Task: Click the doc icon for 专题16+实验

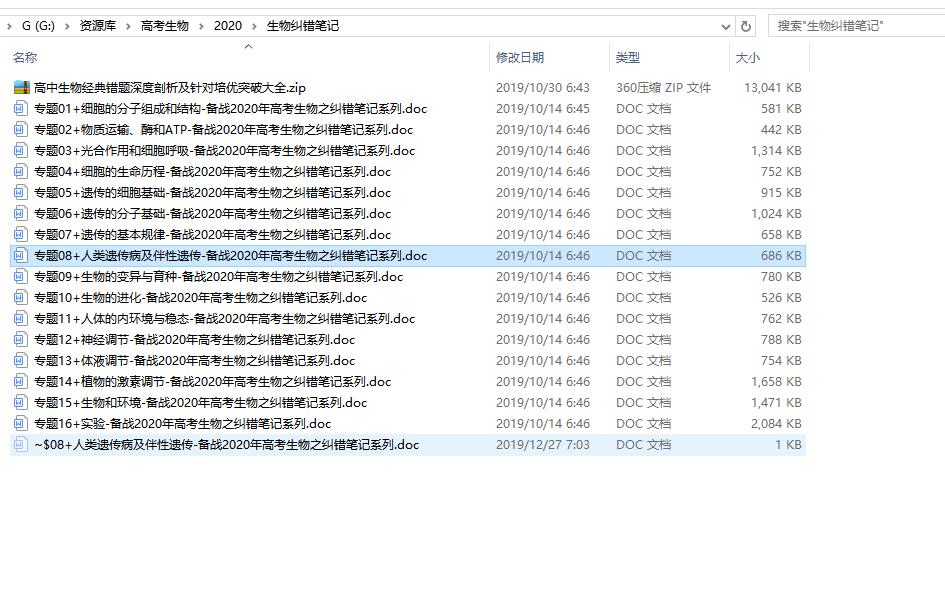Action: [x=20, y=424]
